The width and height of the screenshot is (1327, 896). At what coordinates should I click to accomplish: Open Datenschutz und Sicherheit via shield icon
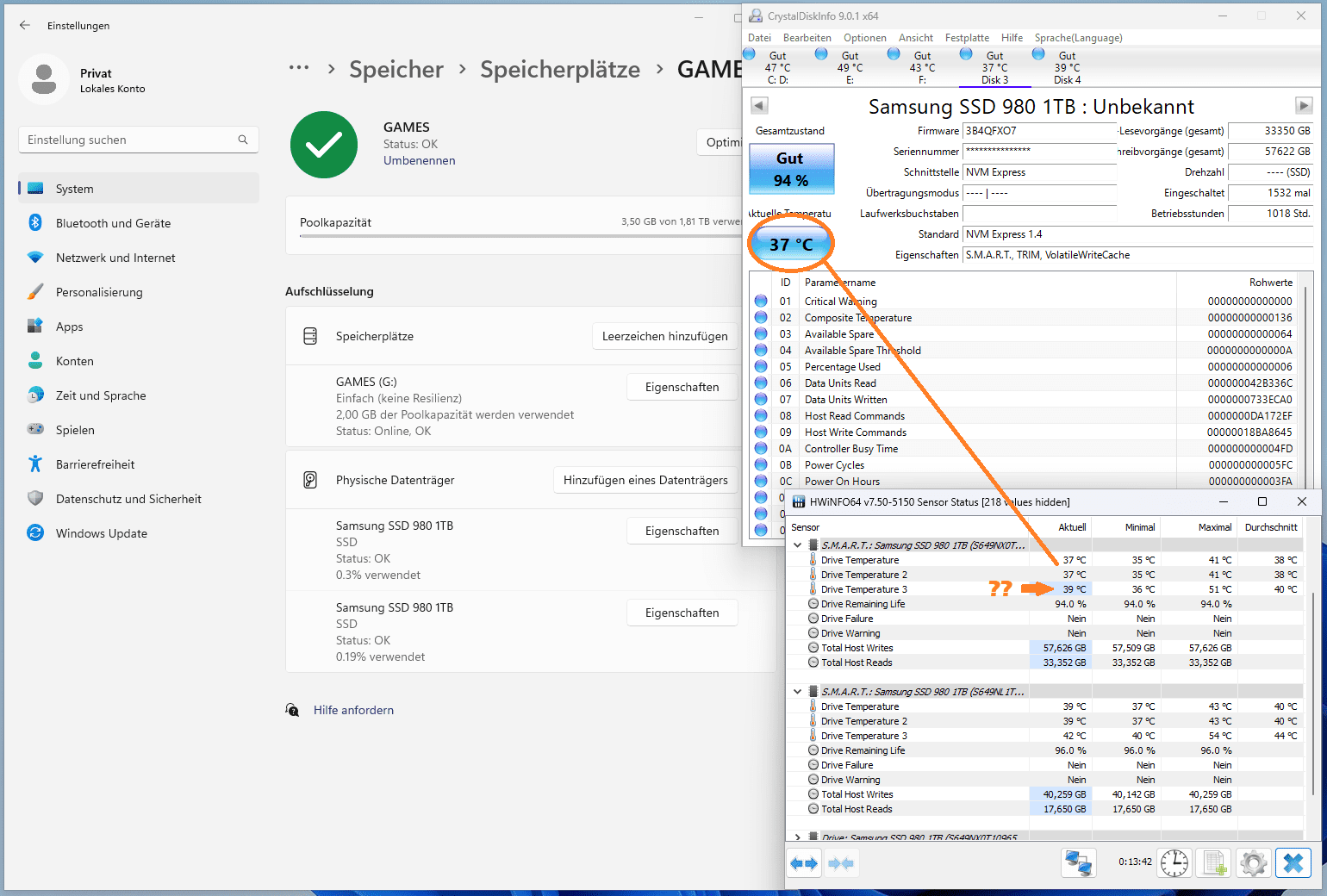coord(35,499)
